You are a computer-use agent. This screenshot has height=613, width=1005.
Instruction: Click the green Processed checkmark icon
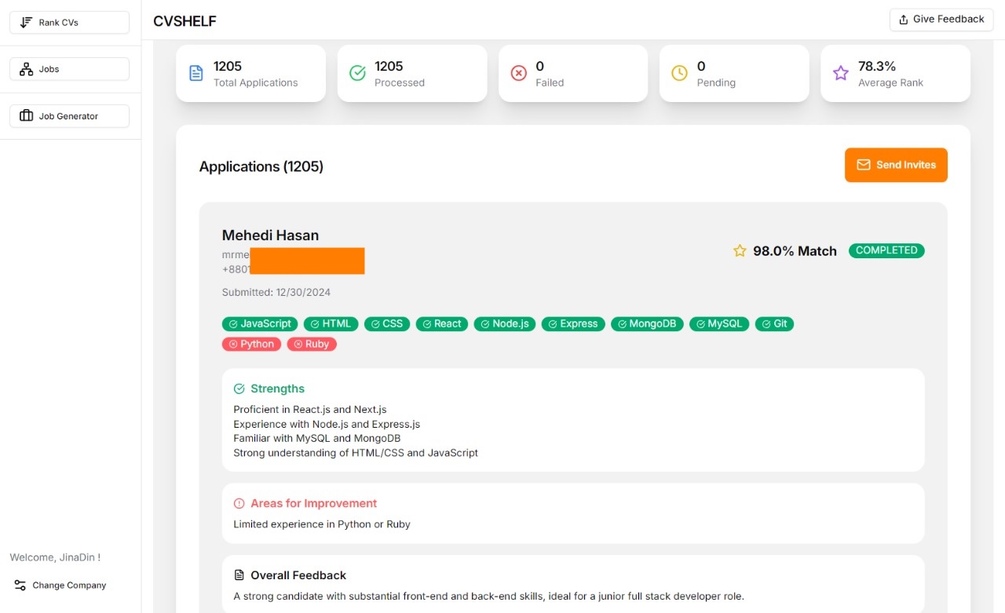[357, 73]
